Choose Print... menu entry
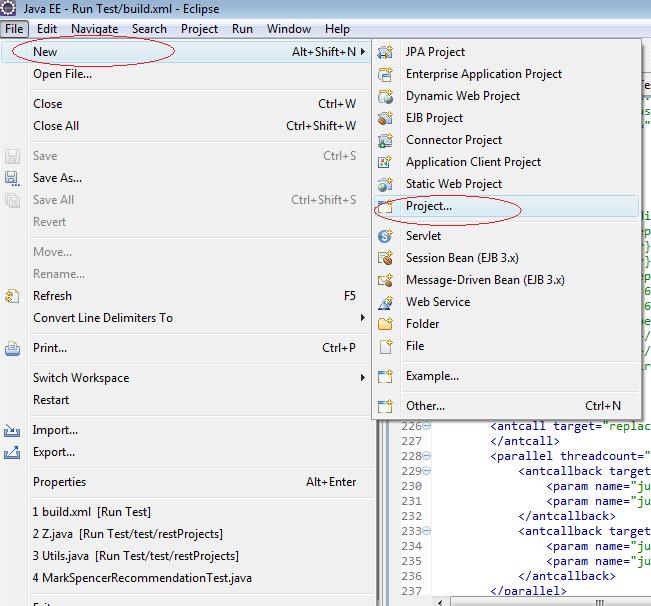The image size is (651, 606). [x=185, y=348]
